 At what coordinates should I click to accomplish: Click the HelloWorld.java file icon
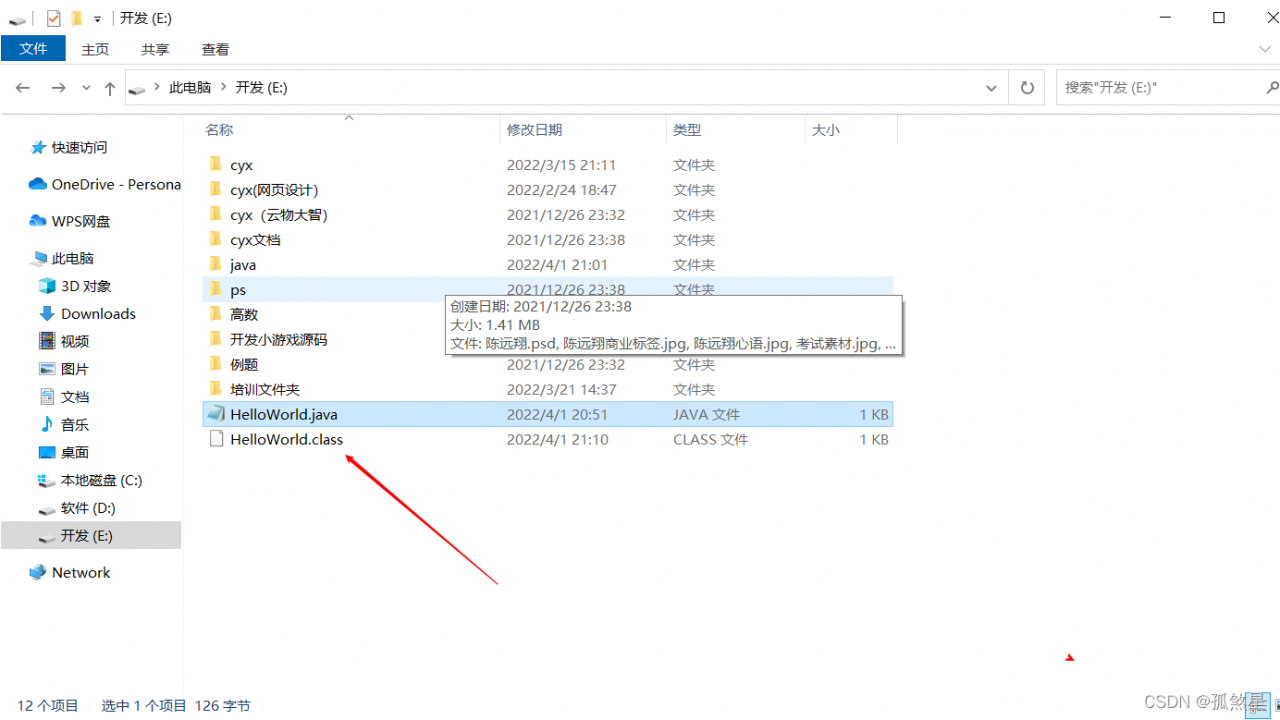[215, 414]
